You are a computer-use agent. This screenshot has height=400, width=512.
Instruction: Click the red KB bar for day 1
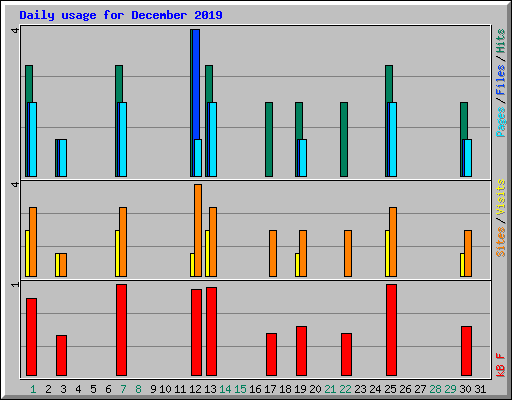(31, 337)
